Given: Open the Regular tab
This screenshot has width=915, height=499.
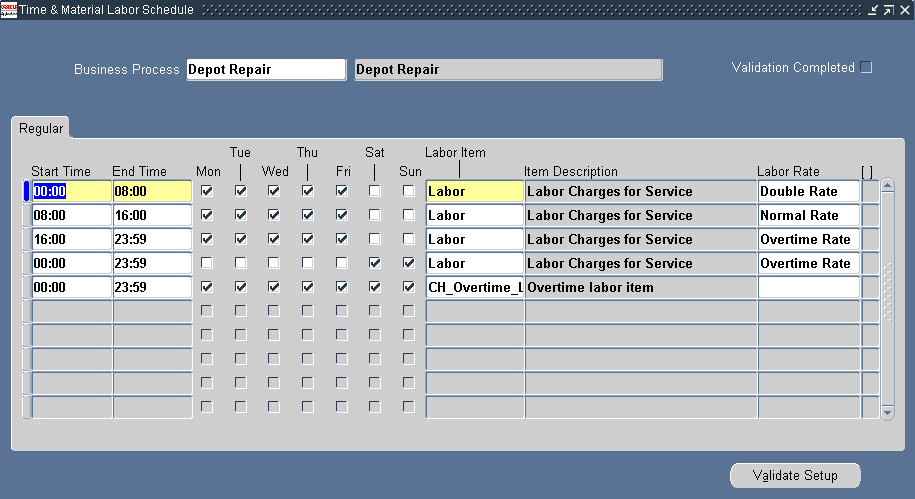Looking at the screenshot, I should click(41, 128).
